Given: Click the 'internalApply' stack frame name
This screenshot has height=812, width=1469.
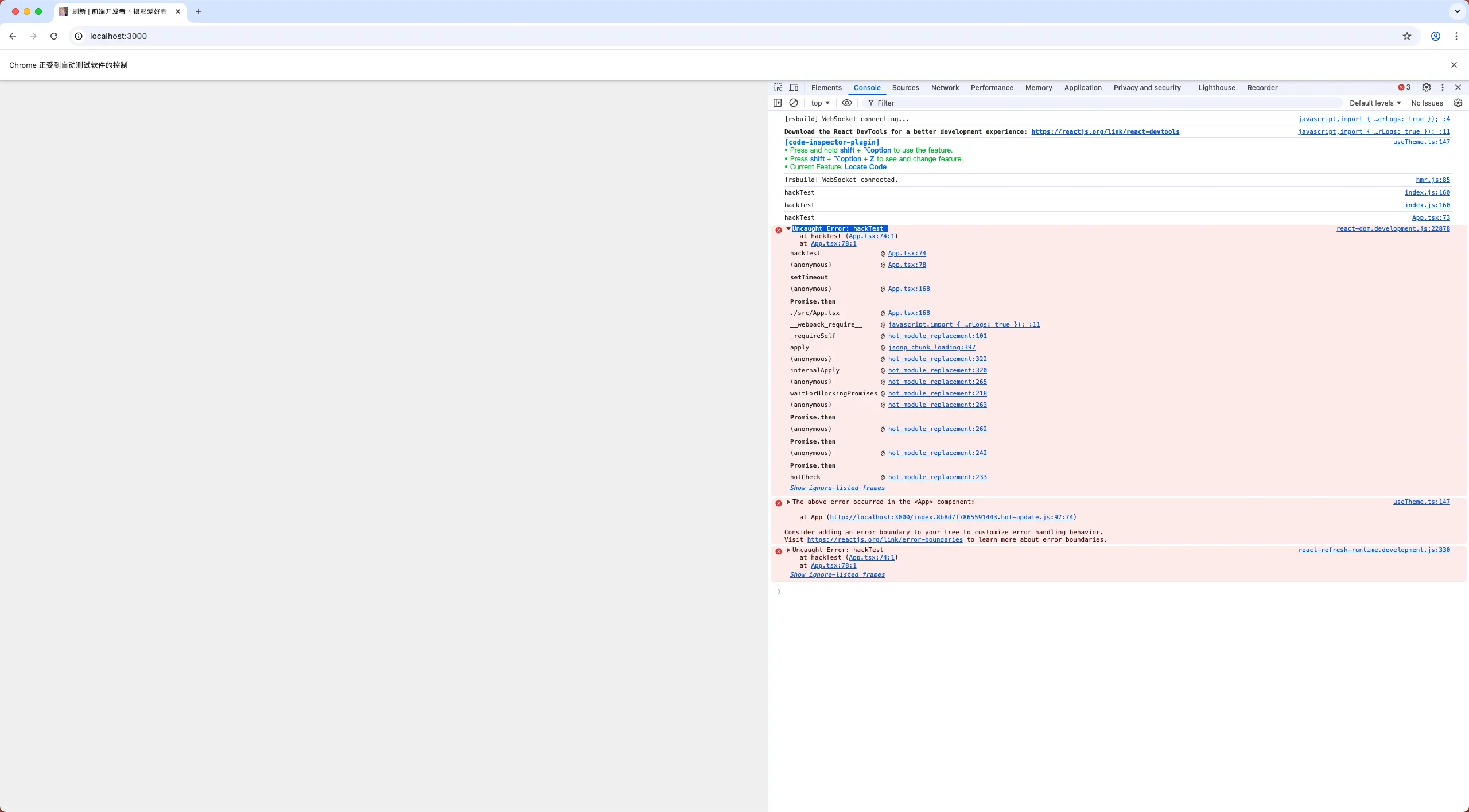Looking at the screenshot, I should click(815, 370).
